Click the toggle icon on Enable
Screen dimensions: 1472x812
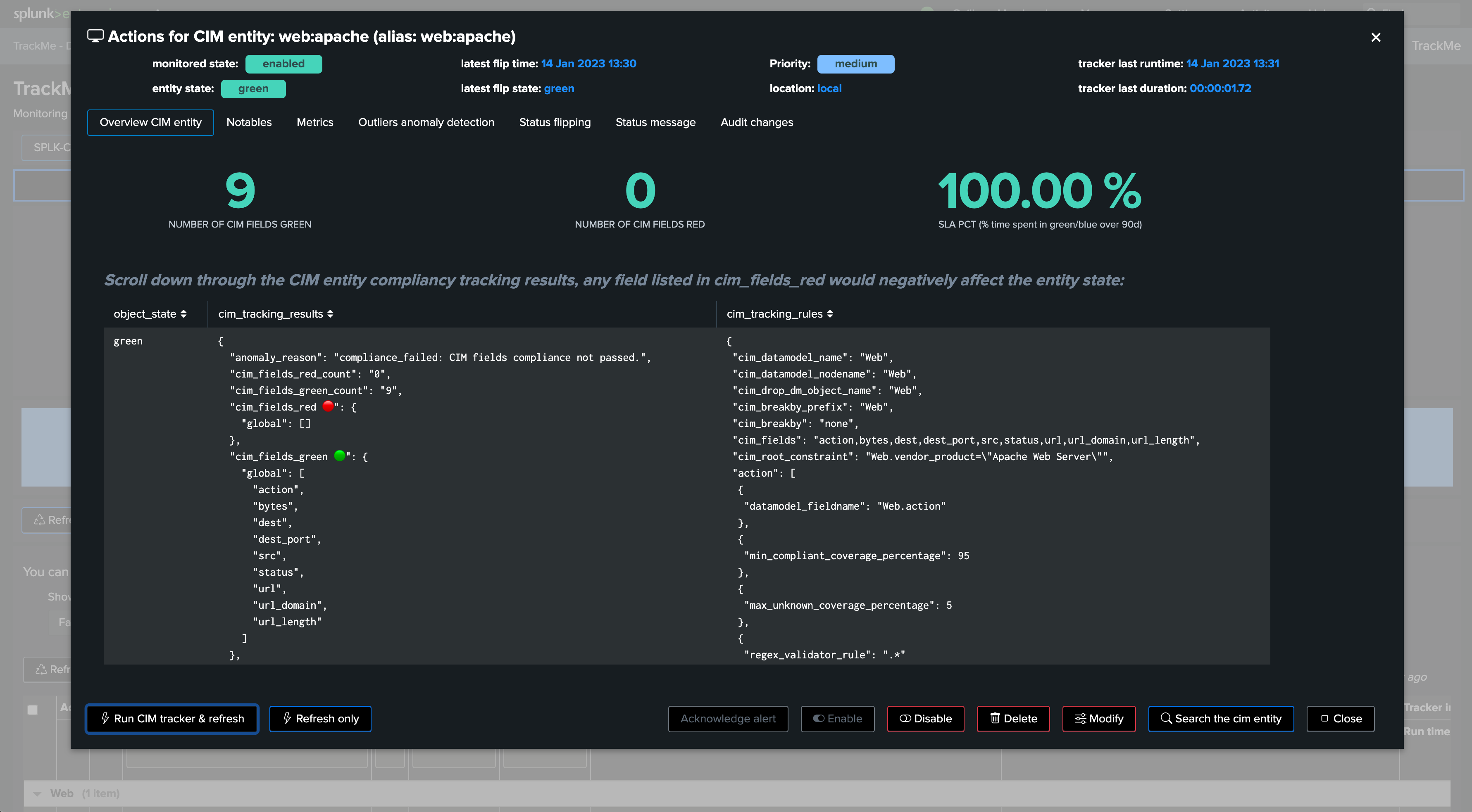819,718
